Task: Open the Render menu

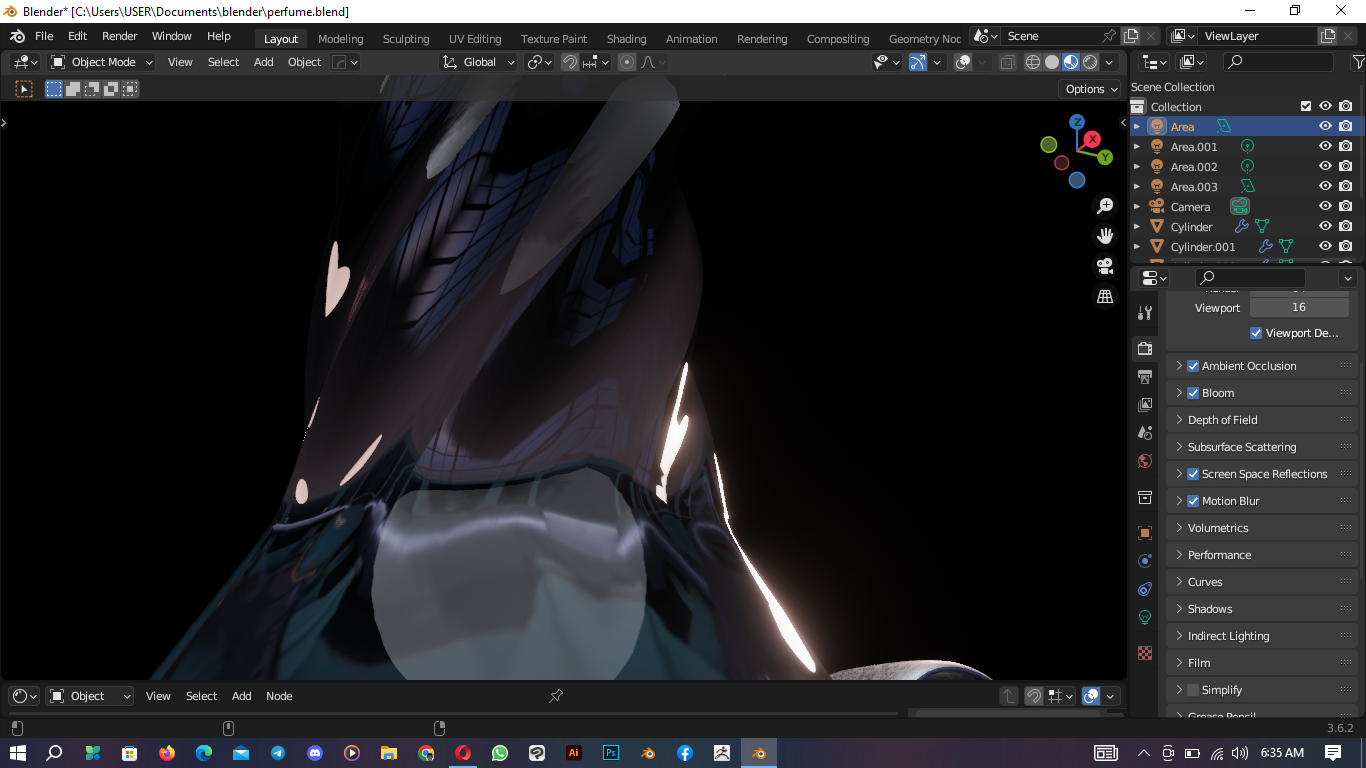Action: (x=120, y=36)
